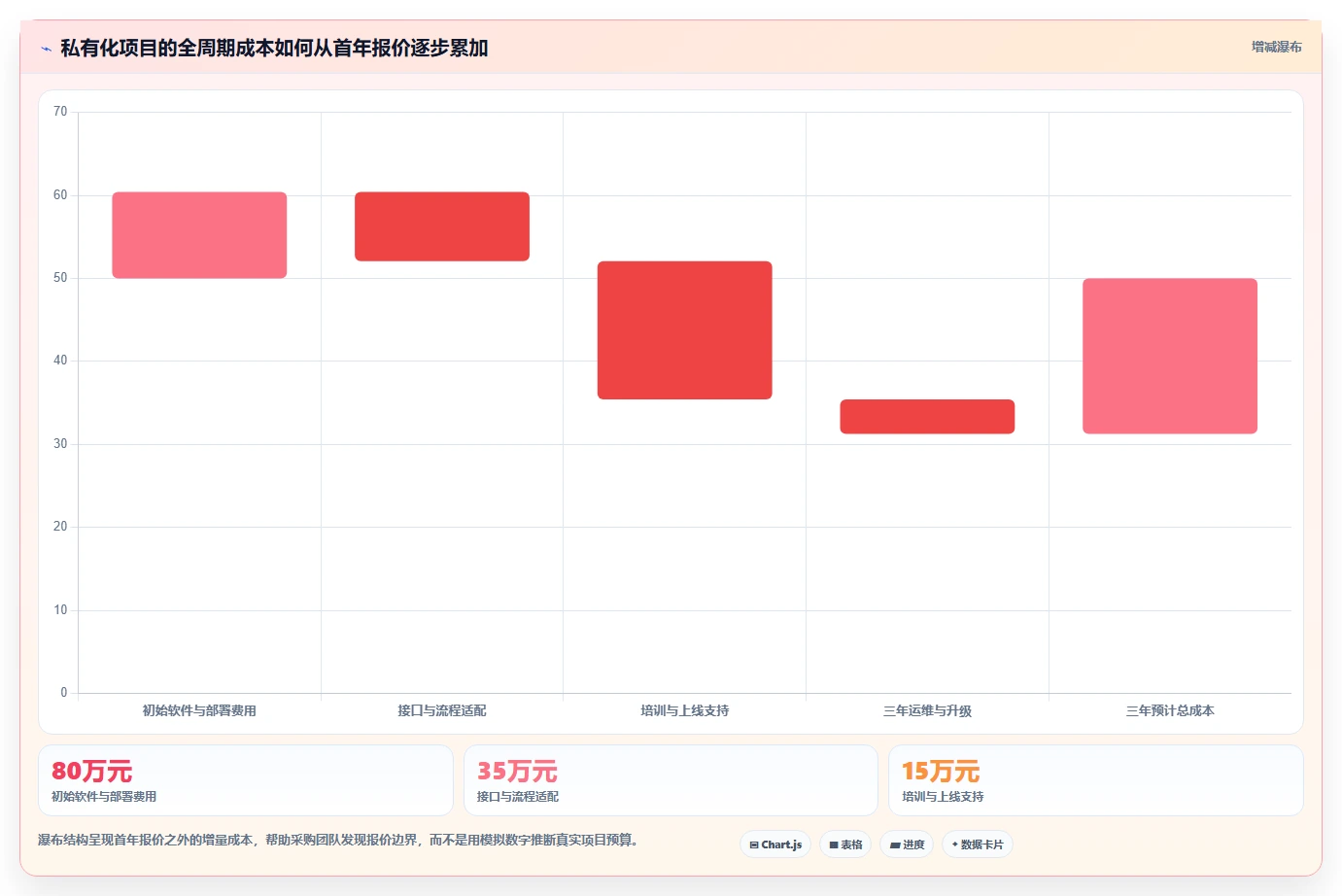The height and width of the screenshot is (896, 1342).
Task: Click the 三年预计总成本 x-axis label
Action: pyautogui.click(x=1170, y=710)
